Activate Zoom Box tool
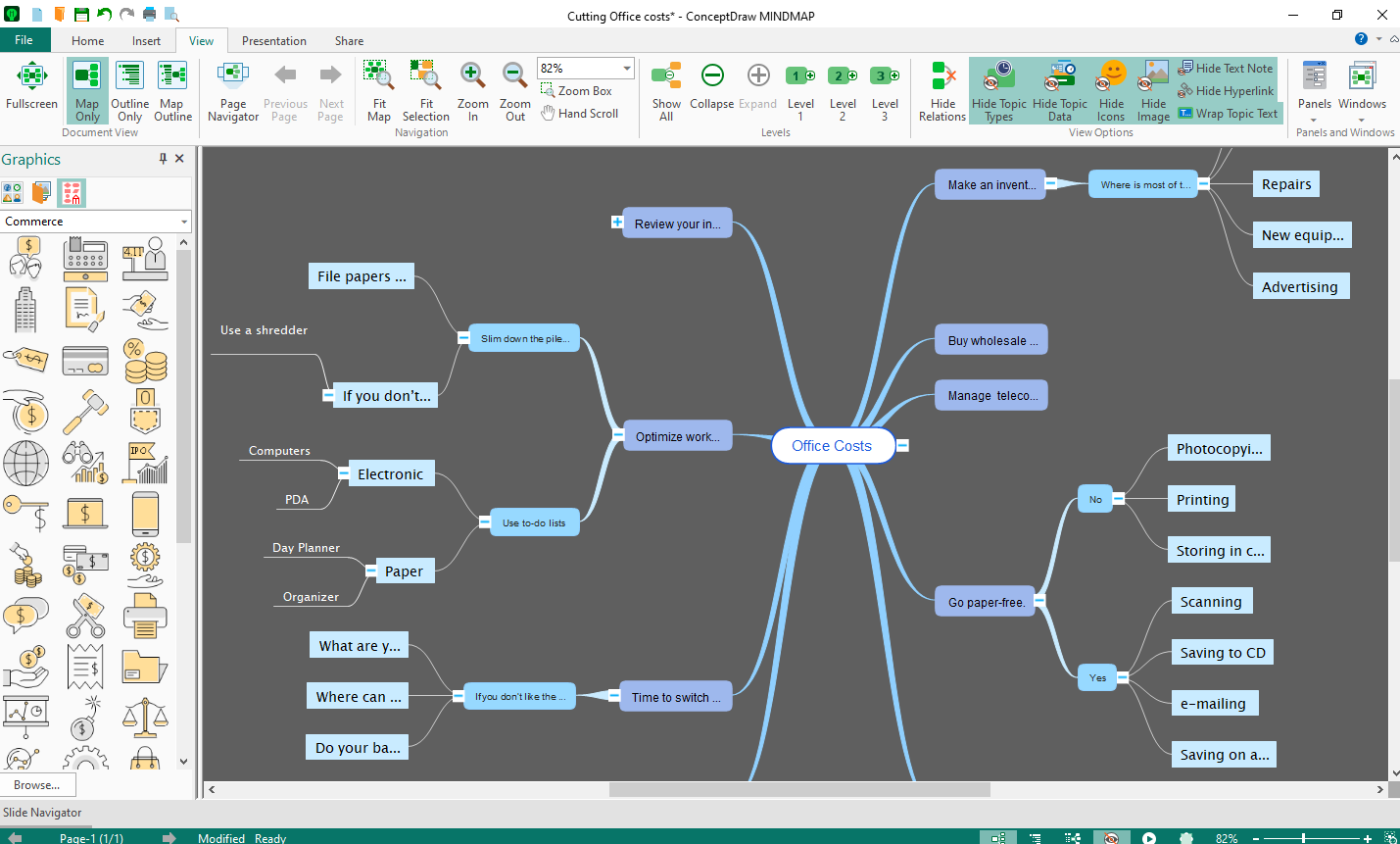 [x=577, y=90]
